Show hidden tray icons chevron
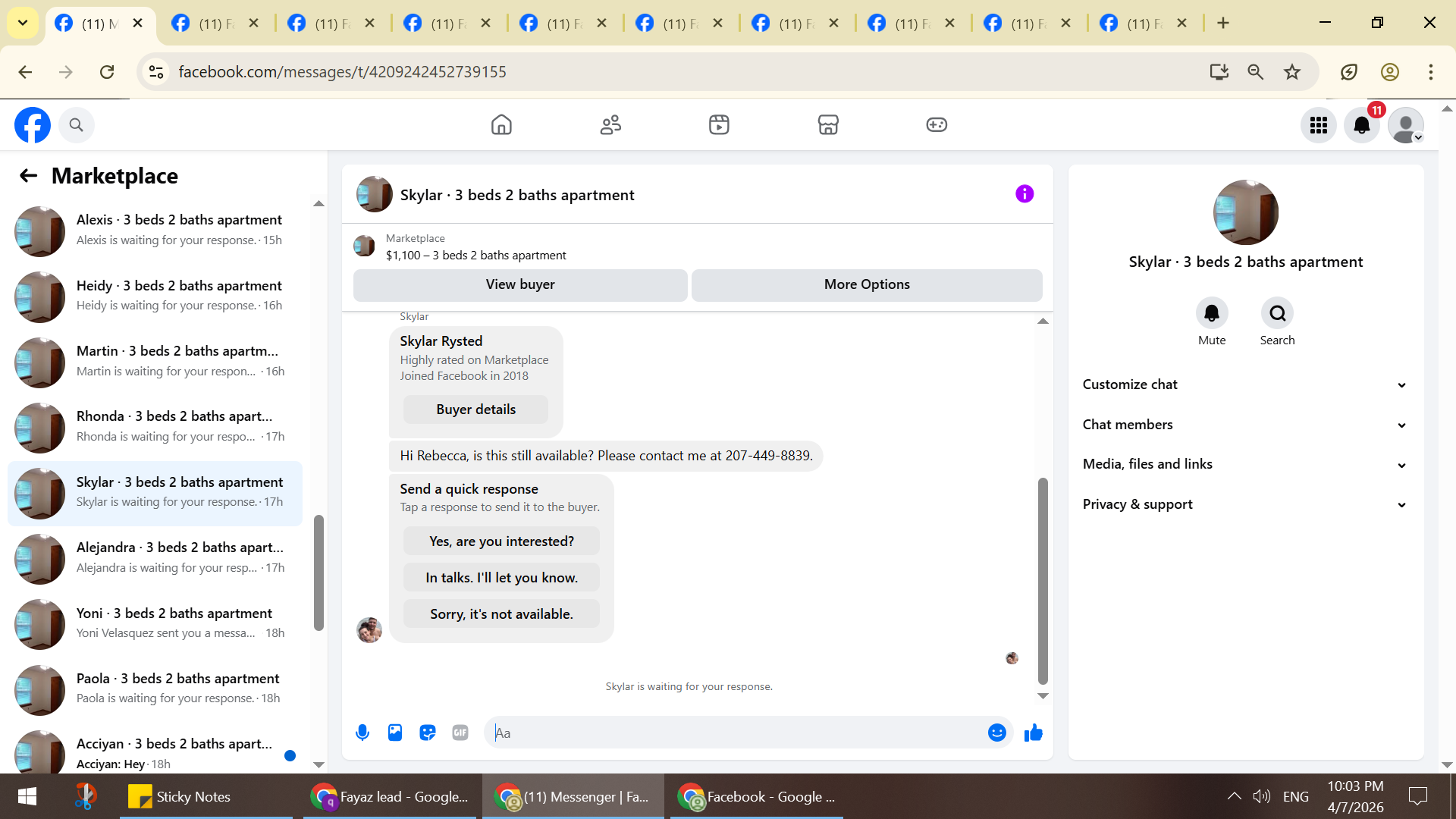 [1234, 796]
